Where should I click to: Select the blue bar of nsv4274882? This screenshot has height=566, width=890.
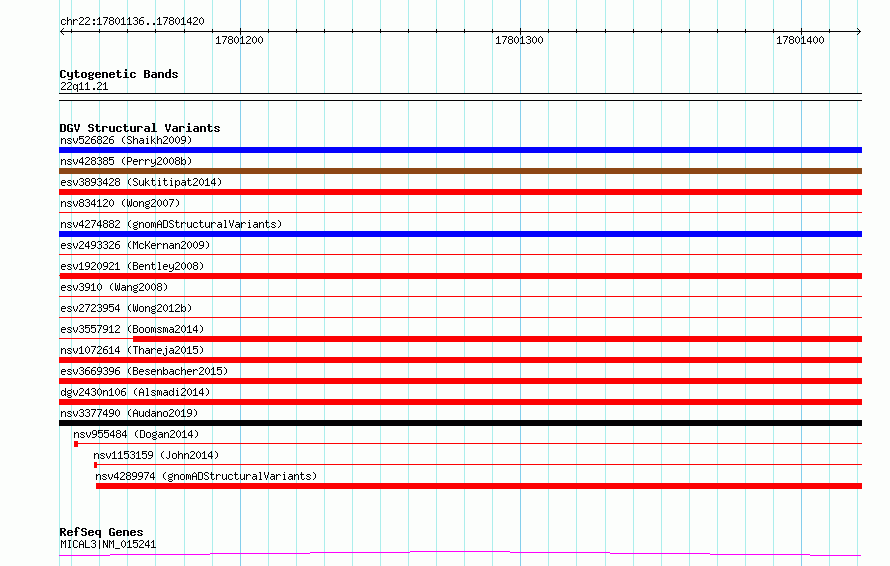pos(460,234)
